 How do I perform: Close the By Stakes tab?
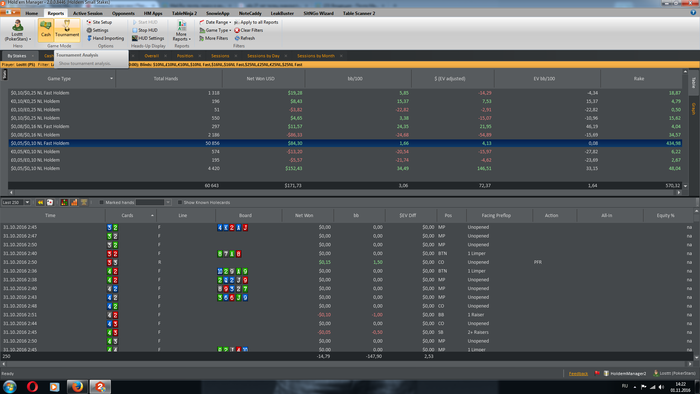pos(33,56)
